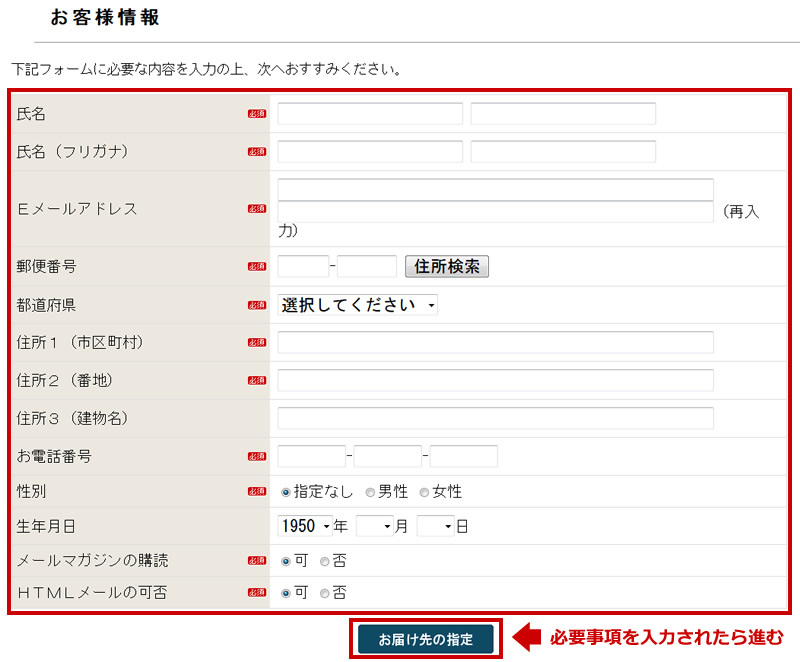Click the Eメールアドレス re-entry field
This screenshot has height=662, width=800.
(495, 211)
